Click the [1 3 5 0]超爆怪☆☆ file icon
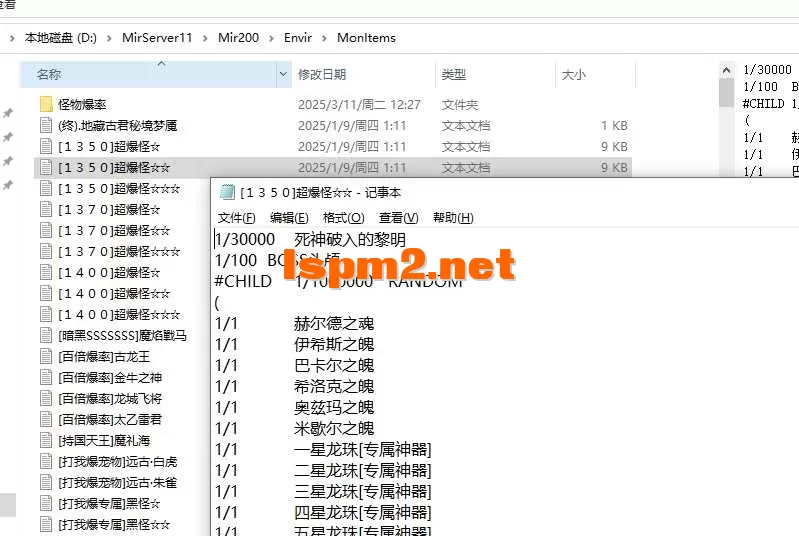799x536 pixels. pyautogui.click(x=46, y=167)
